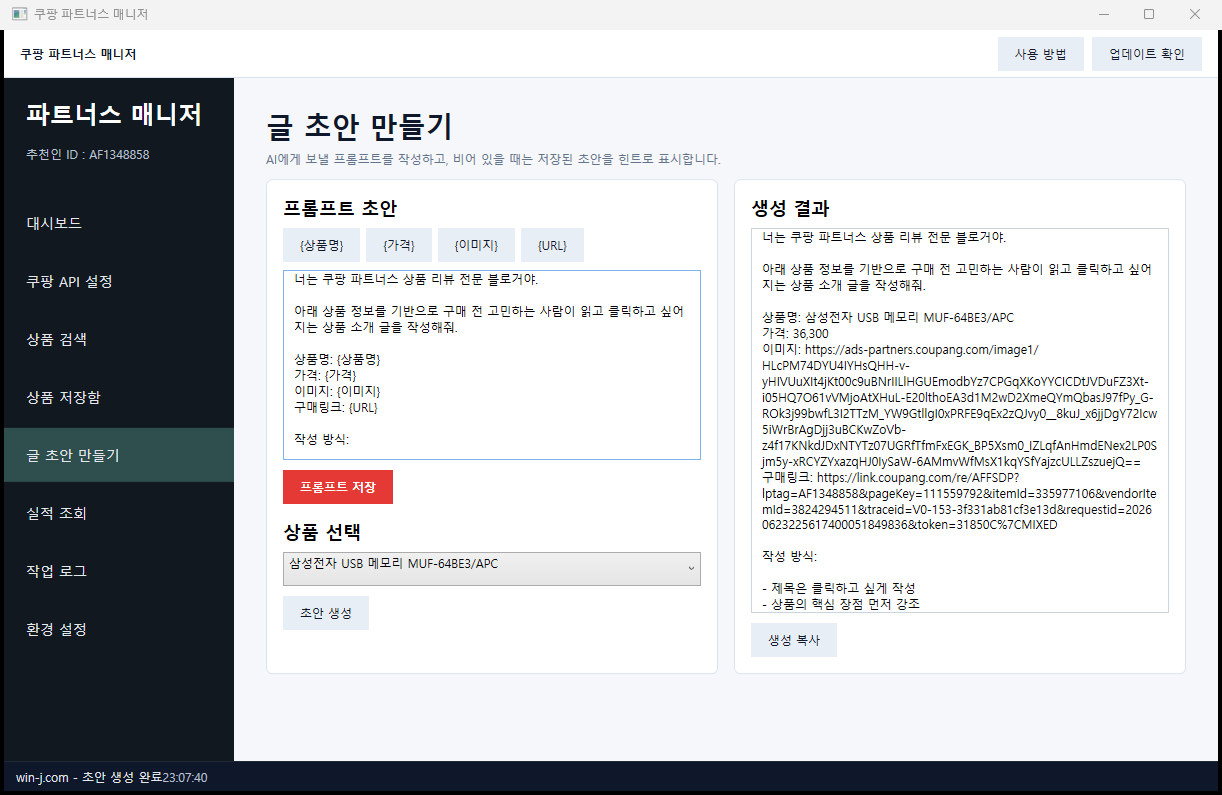Click inside the 프롬프트 초안 text area
This screenshot has width=1222, height=795.
(x=492, y=365)
